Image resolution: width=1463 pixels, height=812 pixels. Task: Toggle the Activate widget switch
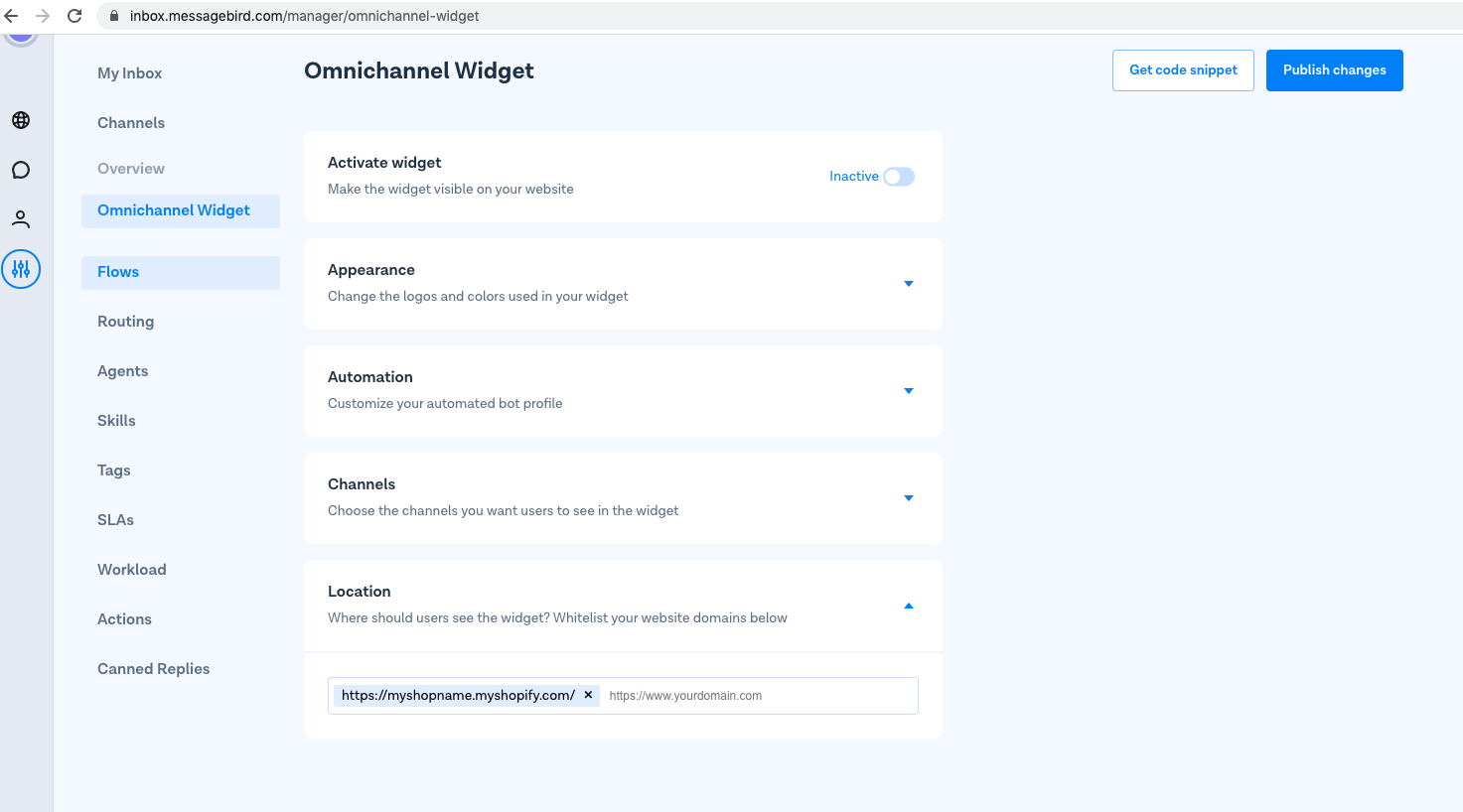coord(899,177)
